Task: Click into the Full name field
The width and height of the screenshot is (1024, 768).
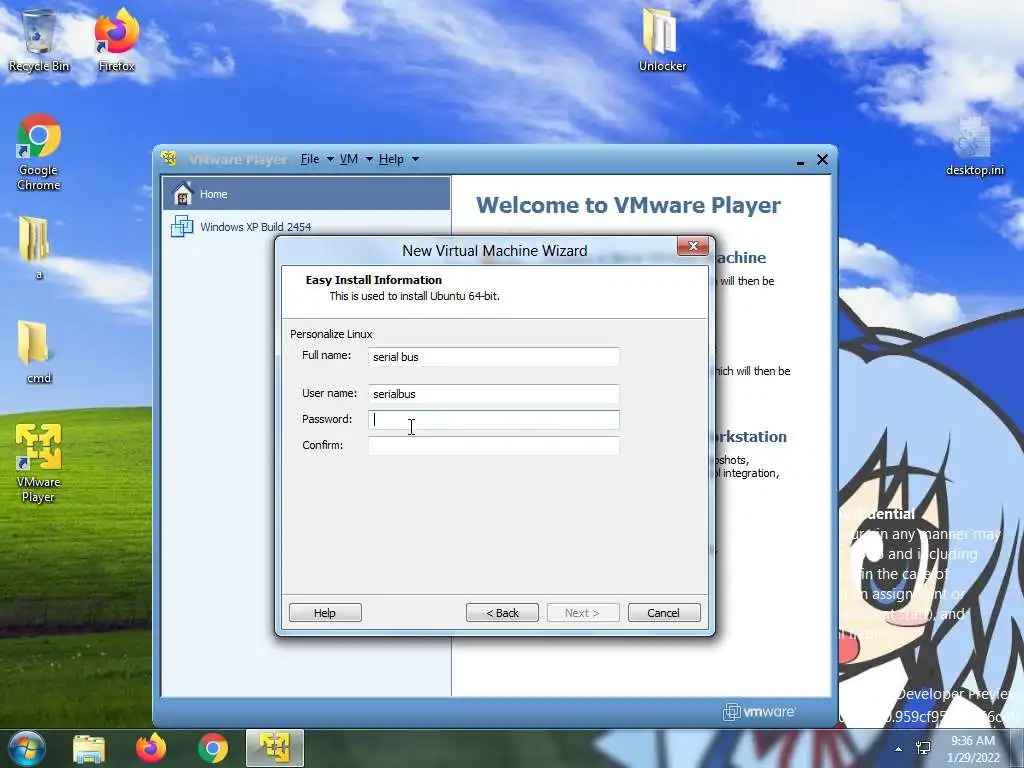Action: point(494,357)
